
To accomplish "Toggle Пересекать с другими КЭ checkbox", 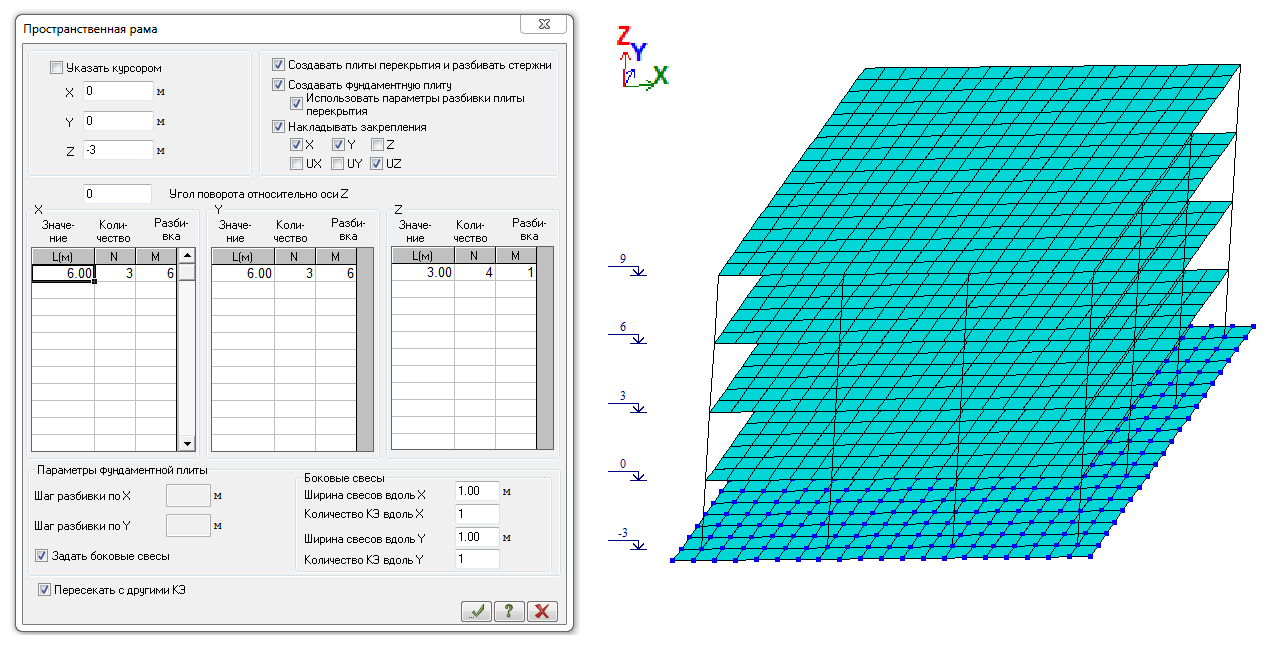I will click(44, 589).
